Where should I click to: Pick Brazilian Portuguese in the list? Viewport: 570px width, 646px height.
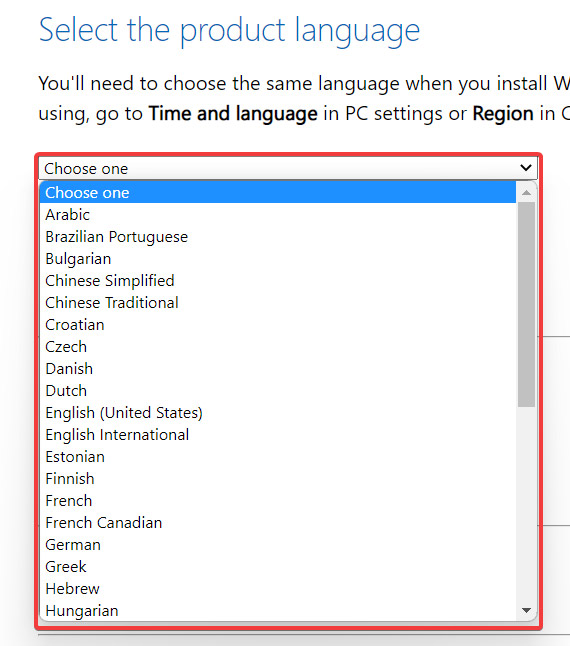(278, 237)
